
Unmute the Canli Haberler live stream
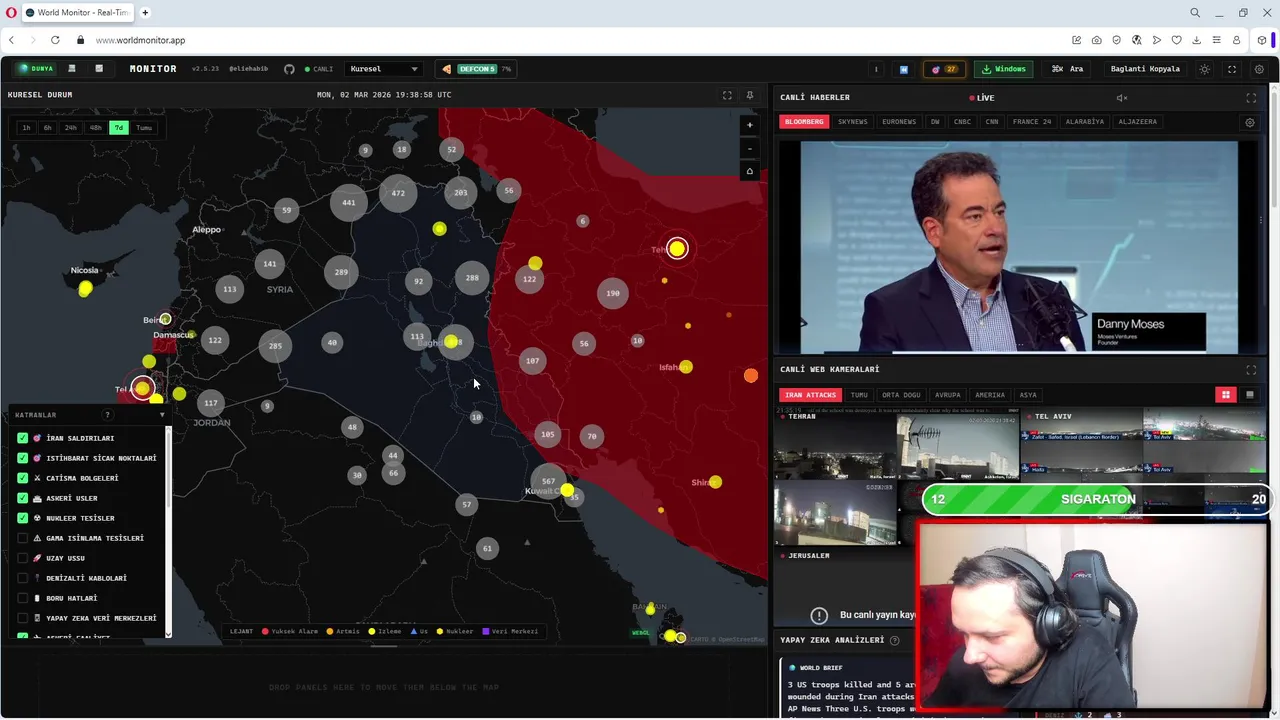(1122, 98)
